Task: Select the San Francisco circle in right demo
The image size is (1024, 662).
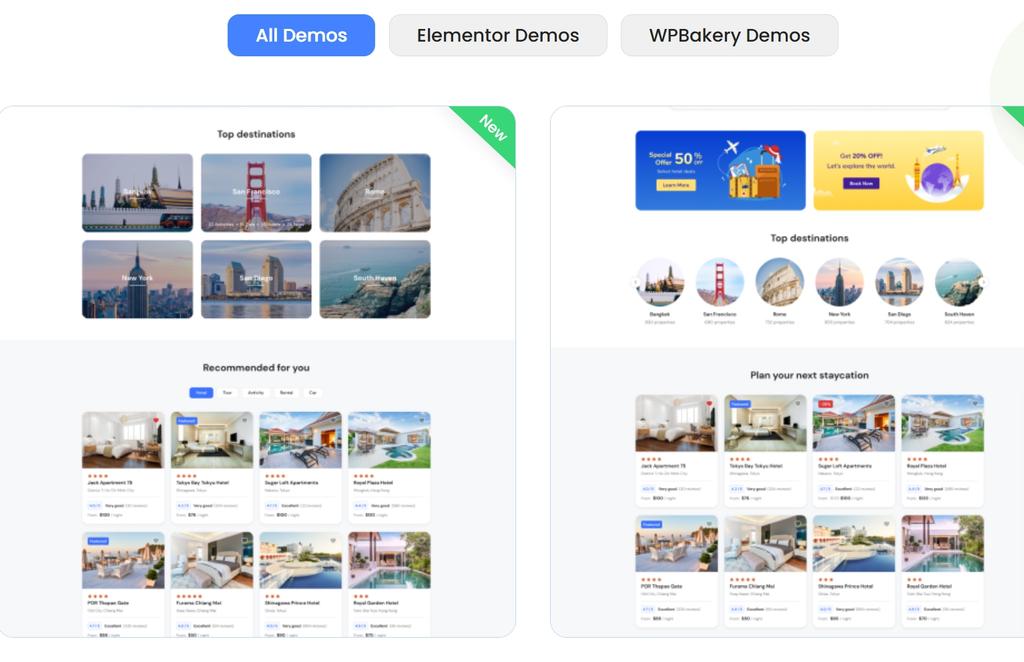Action: pos(720,282)
